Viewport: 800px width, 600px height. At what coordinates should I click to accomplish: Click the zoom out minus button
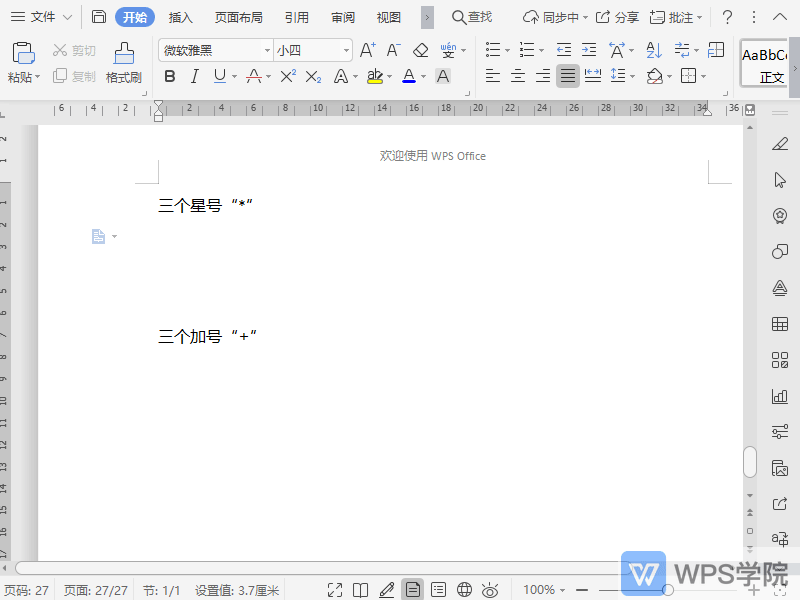[582, 590]
